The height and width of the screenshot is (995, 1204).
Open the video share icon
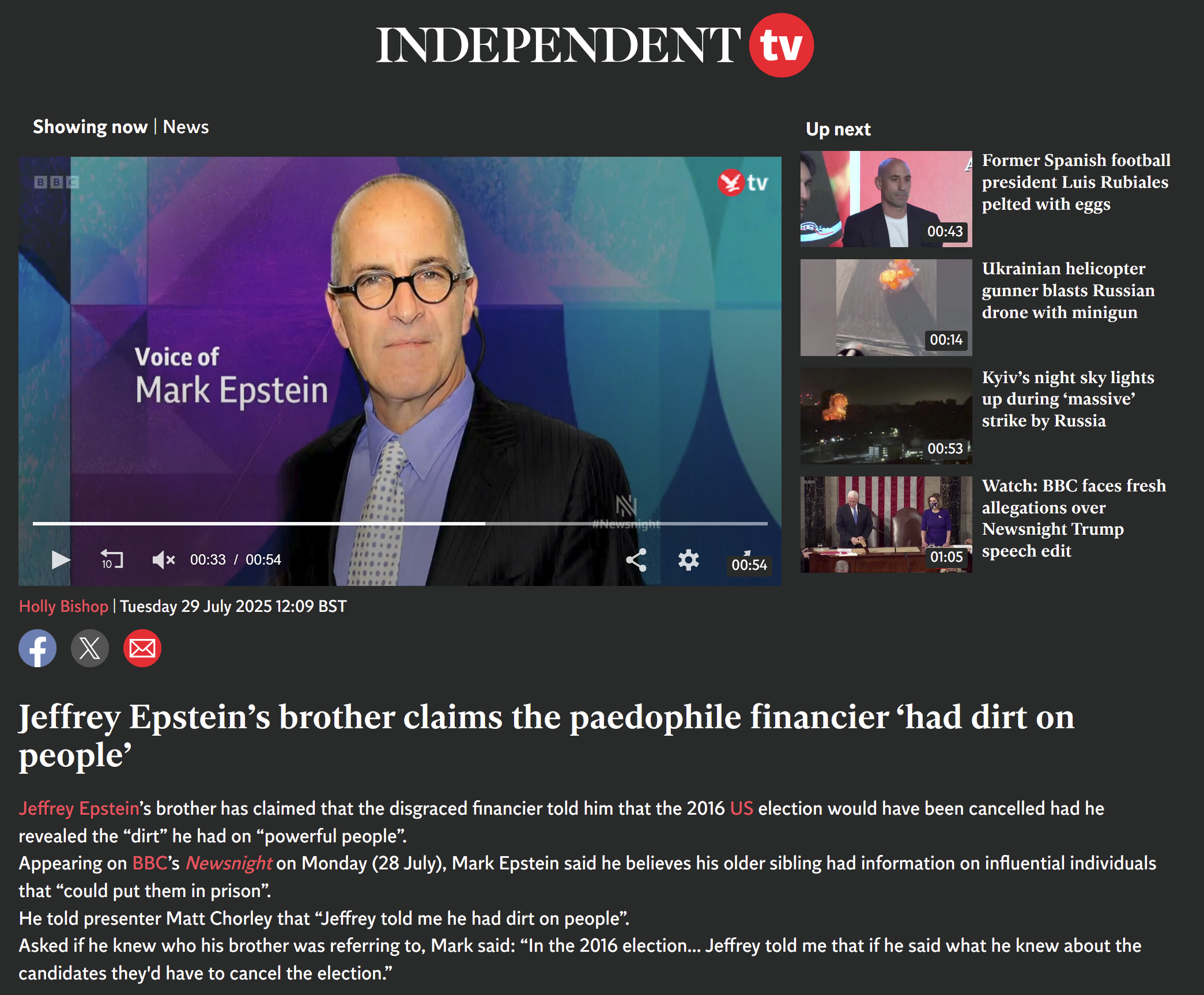[636, 559]
